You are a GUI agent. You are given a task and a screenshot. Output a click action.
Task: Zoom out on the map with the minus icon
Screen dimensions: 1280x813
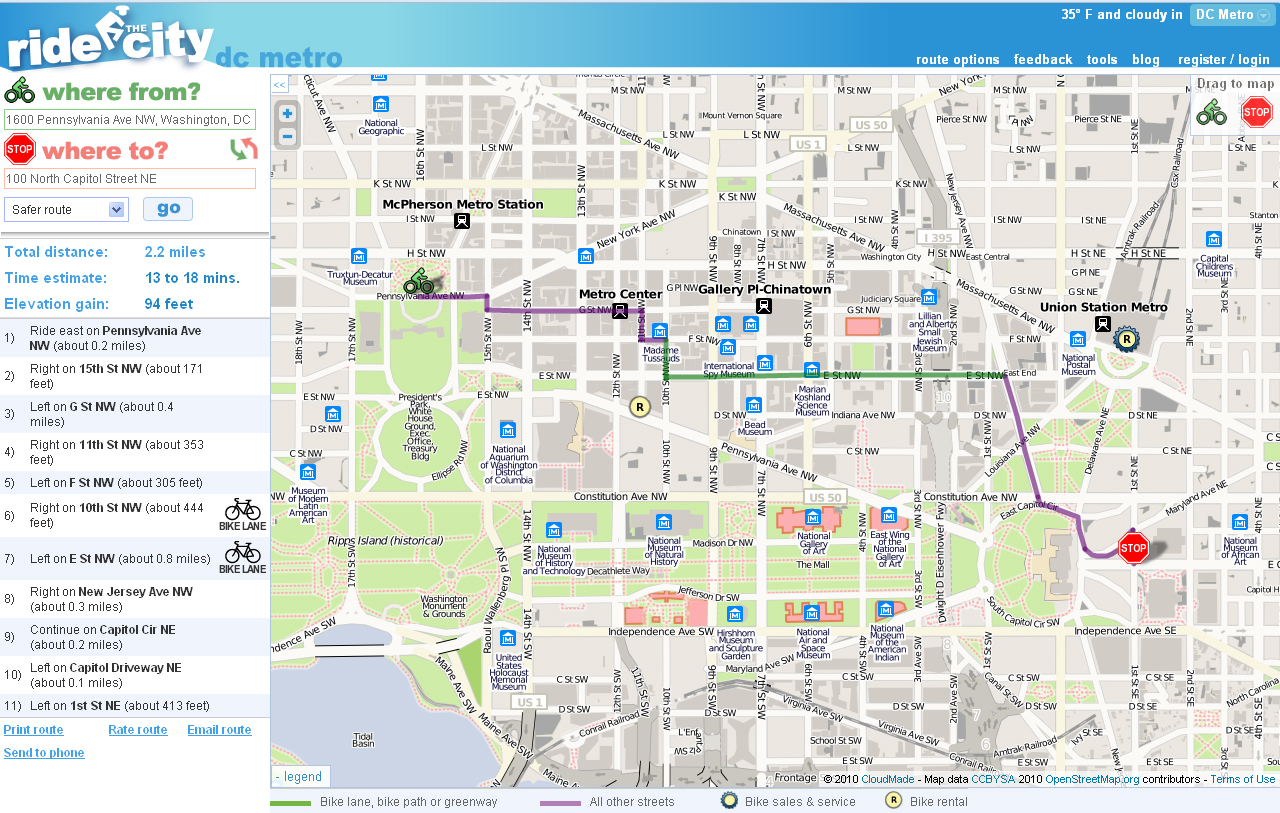coord(287,134)
